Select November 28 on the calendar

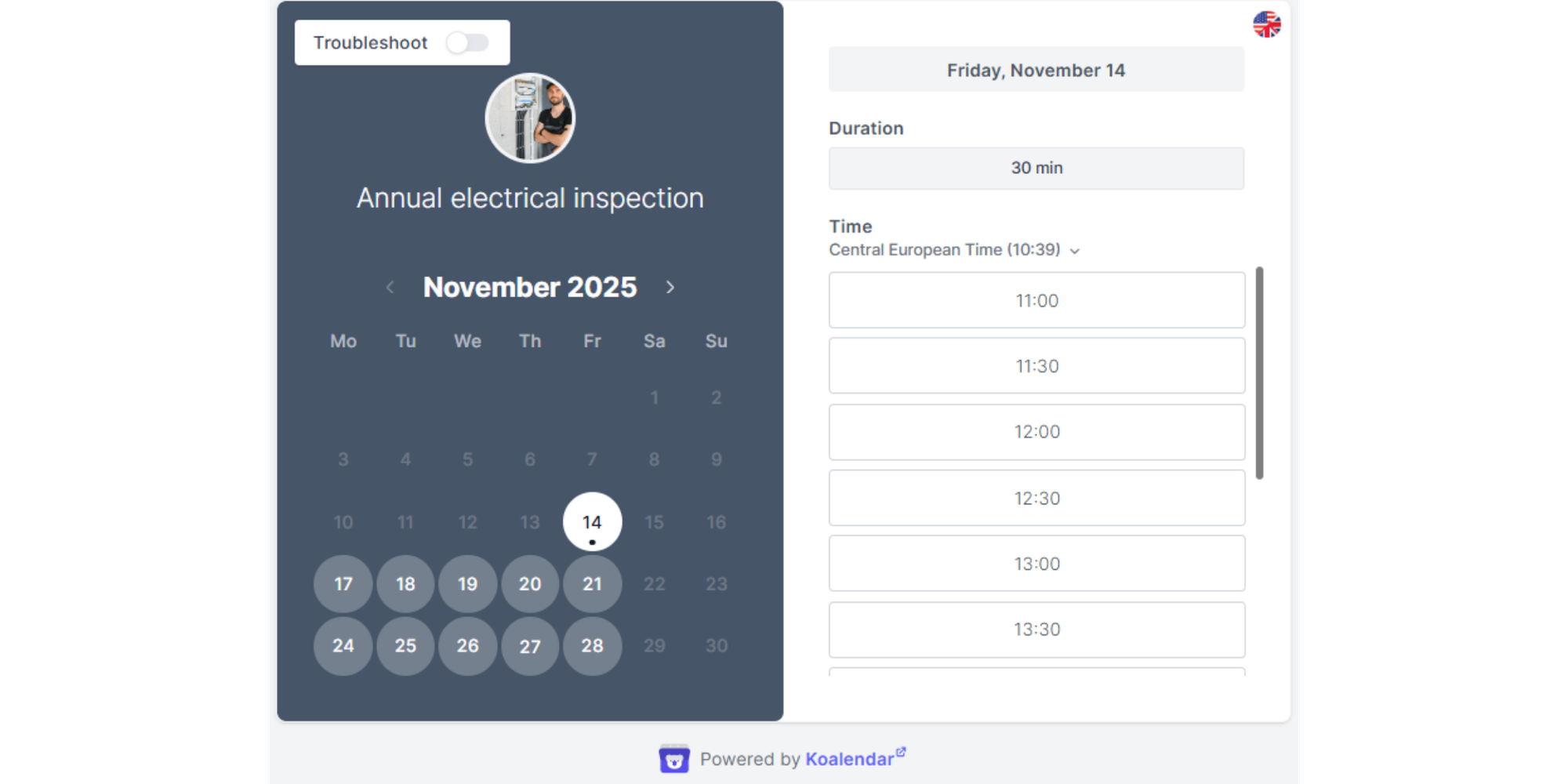(592, 646)
